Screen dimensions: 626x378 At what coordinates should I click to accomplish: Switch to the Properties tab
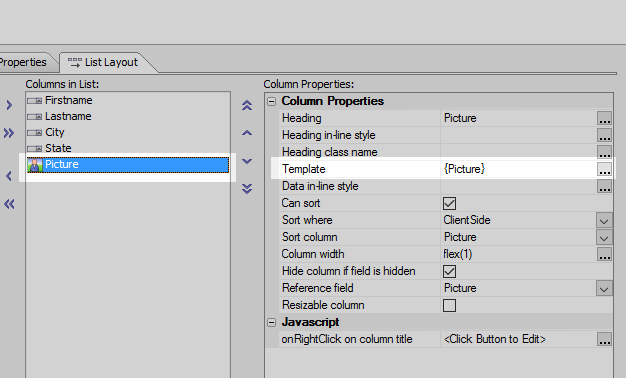point(23,62)
